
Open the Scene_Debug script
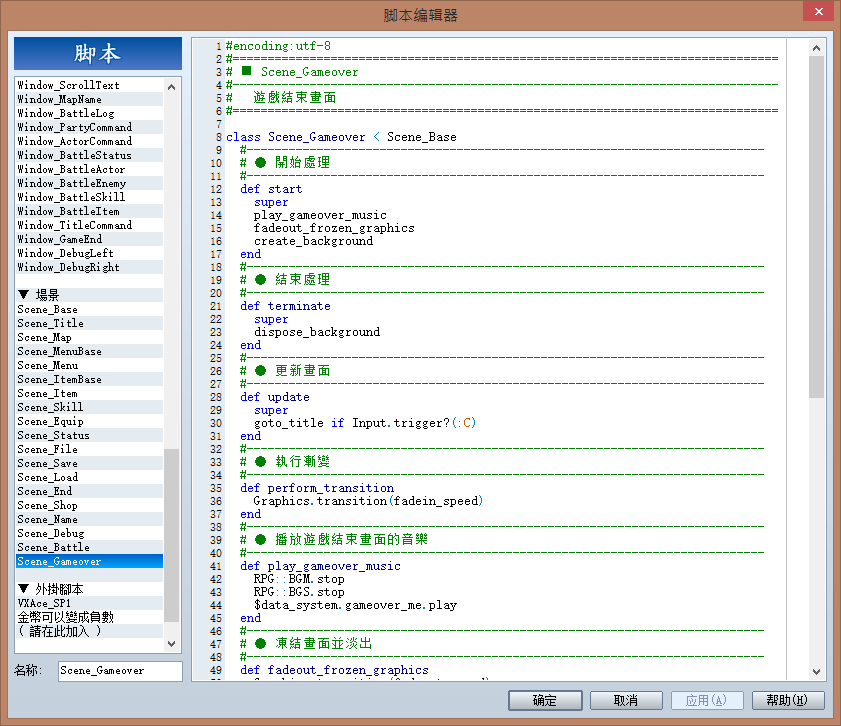90,534
